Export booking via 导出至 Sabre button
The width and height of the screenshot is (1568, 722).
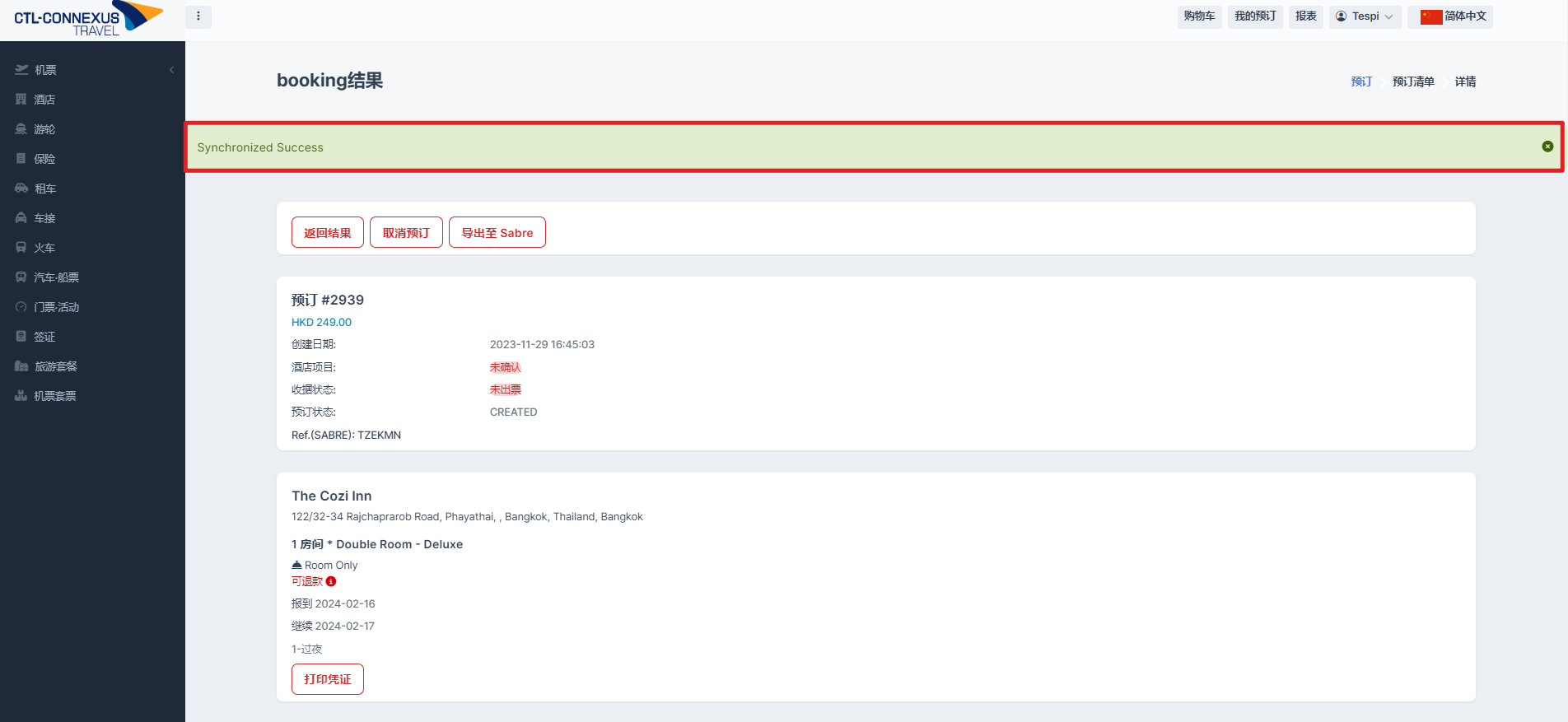[497, 233]
